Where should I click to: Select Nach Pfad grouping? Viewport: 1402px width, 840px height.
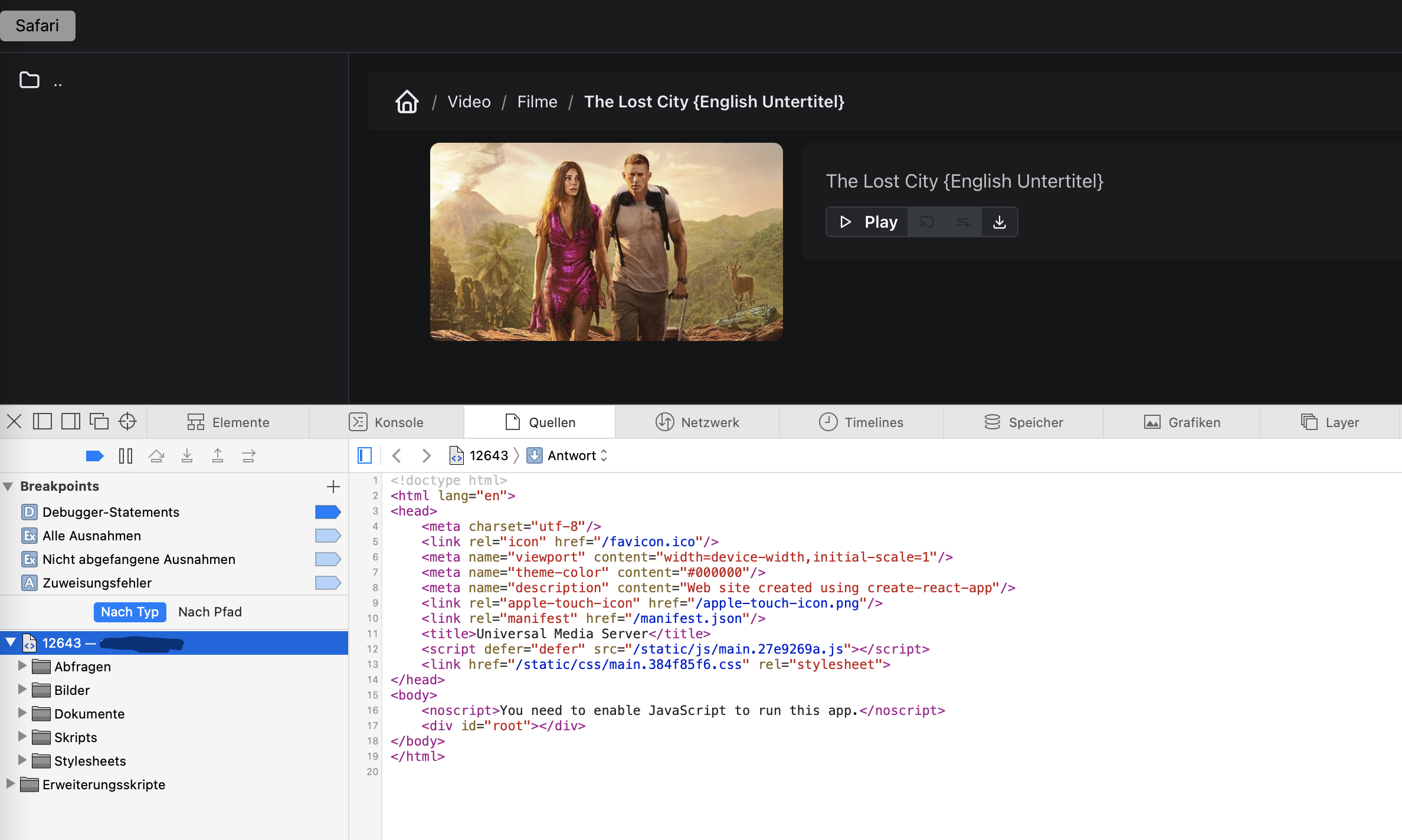pos(210,612)
